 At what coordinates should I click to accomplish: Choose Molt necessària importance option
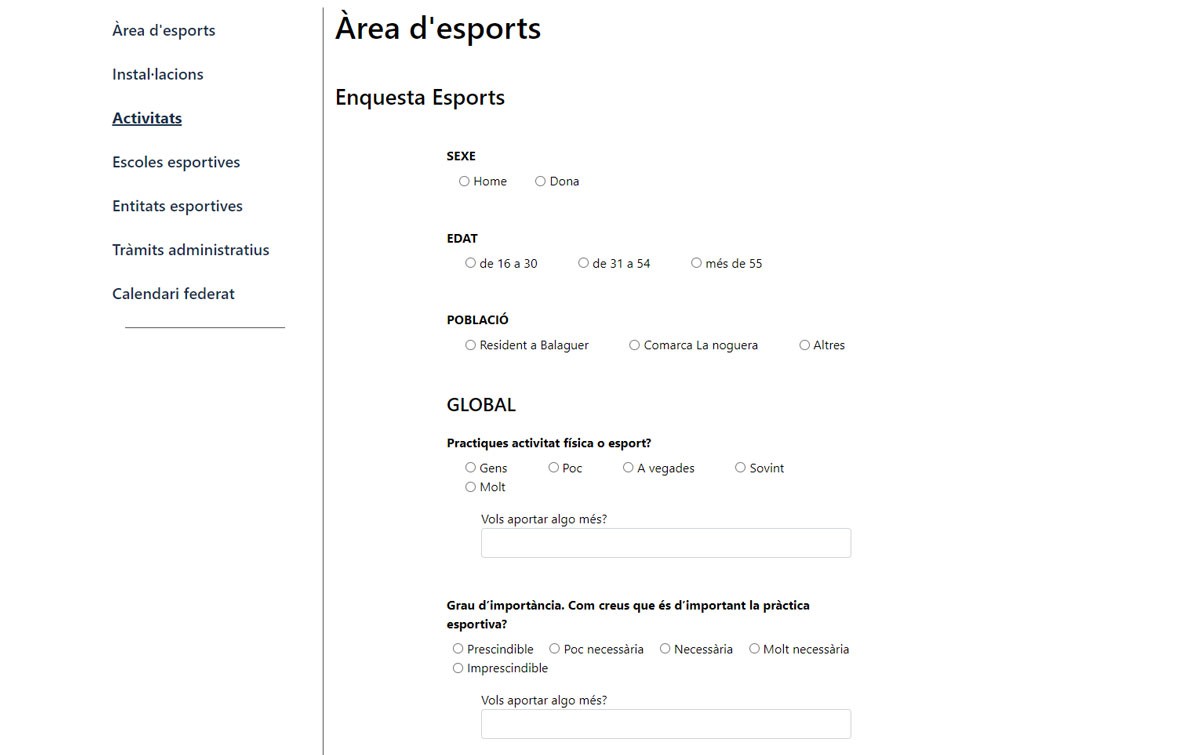click(x=754, y=649)
